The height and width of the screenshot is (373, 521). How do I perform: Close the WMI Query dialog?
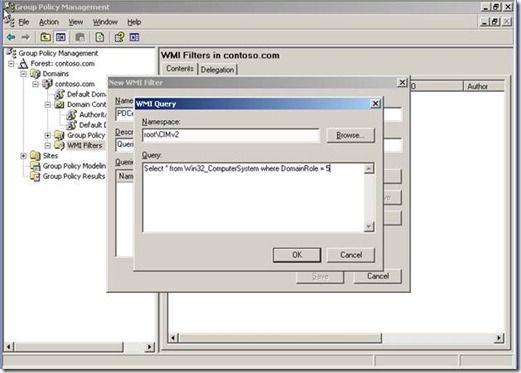tap(375, 104)
